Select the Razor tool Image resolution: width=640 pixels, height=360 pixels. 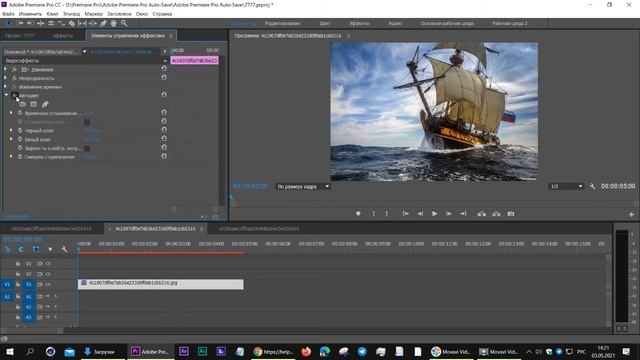72,24
